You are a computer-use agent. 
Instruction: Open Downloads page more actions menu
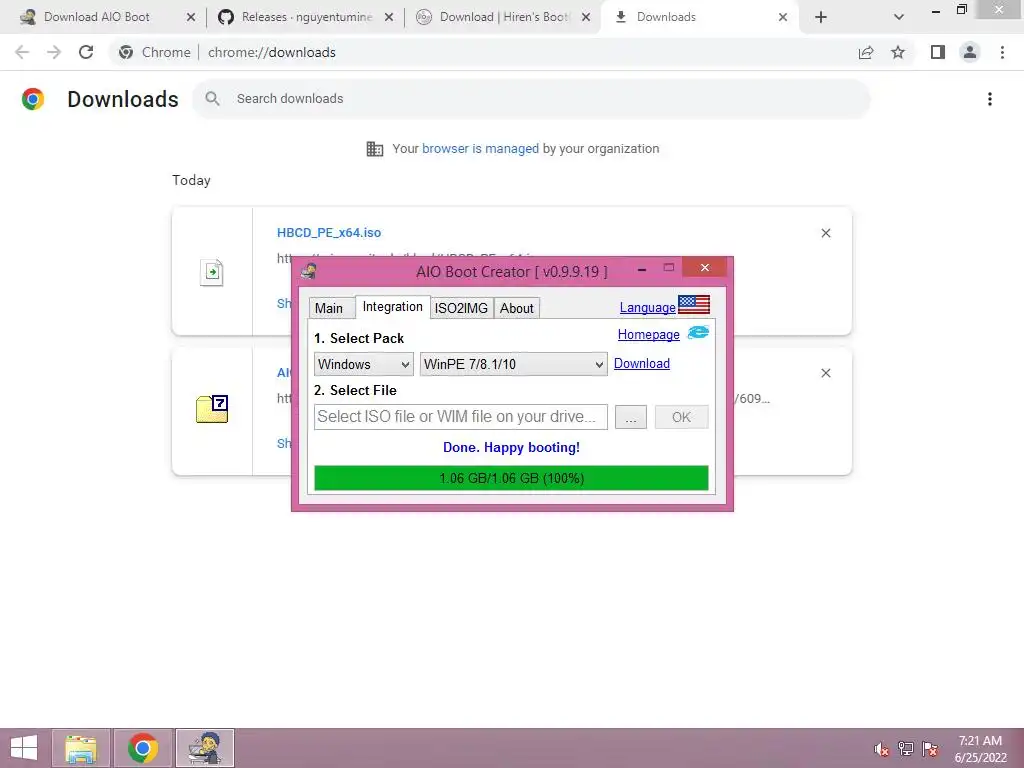[990, 99]
